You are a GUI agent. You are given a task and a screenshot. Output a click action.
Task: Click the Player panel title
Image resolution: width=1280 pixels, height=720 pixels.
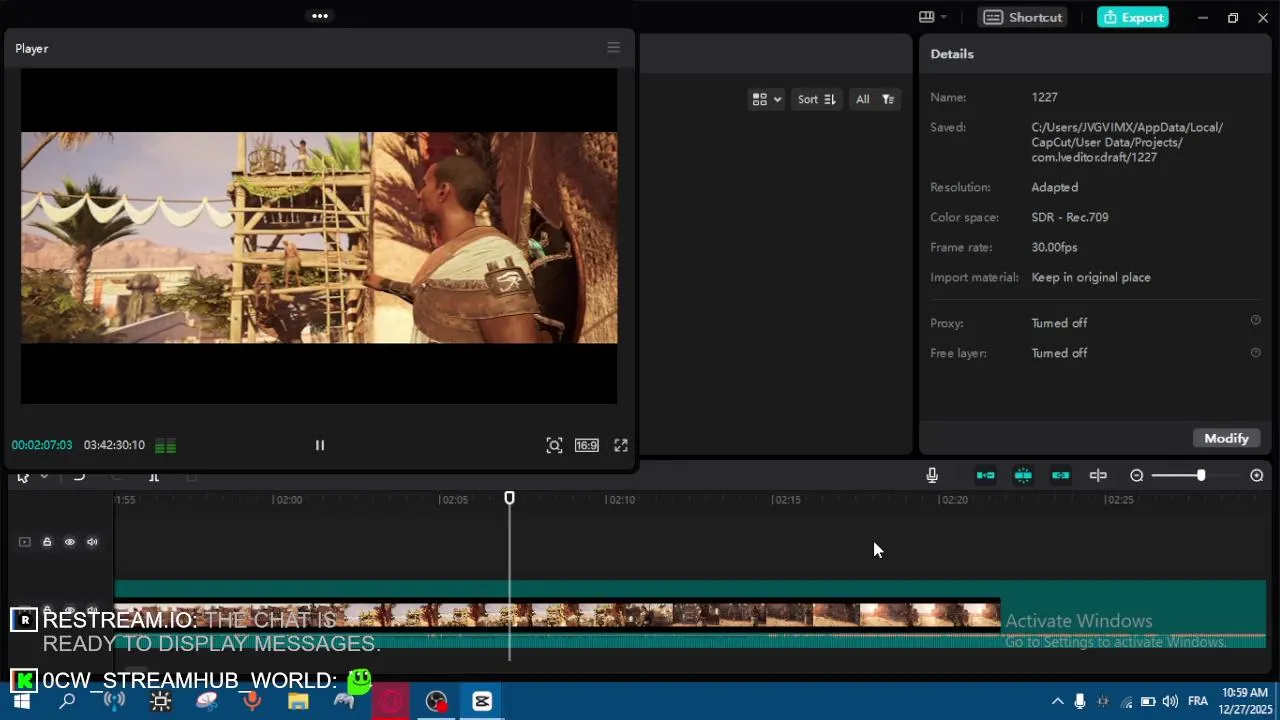click(32, 48)
